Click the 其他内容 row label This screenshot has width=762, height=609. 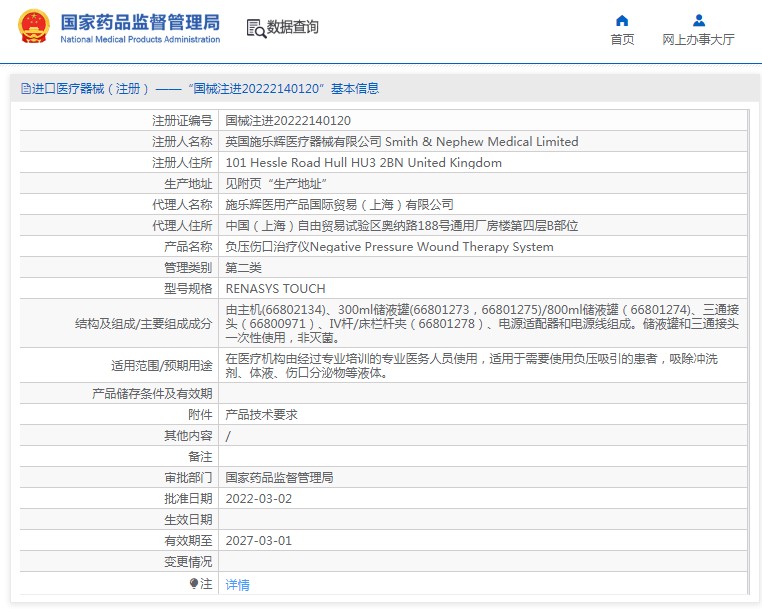click(188, 436)
